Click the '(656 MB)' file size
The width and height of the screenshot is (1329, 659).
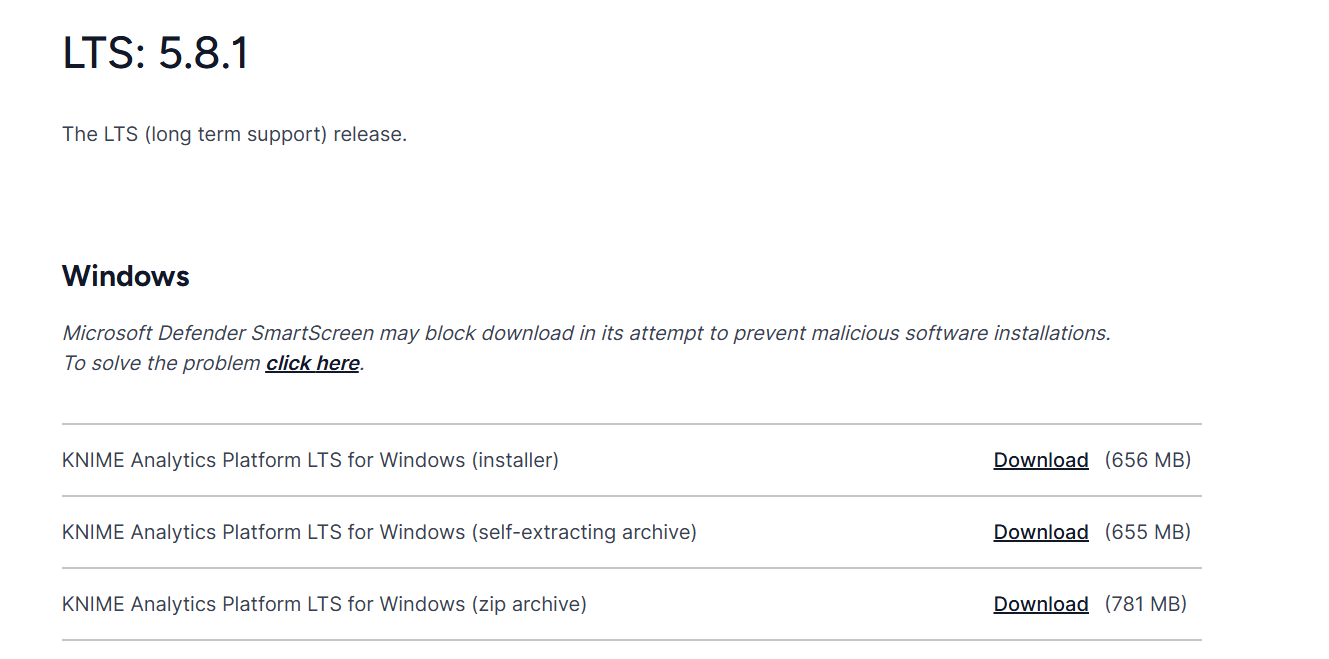pyautogui.click(x=1148, y=460)
